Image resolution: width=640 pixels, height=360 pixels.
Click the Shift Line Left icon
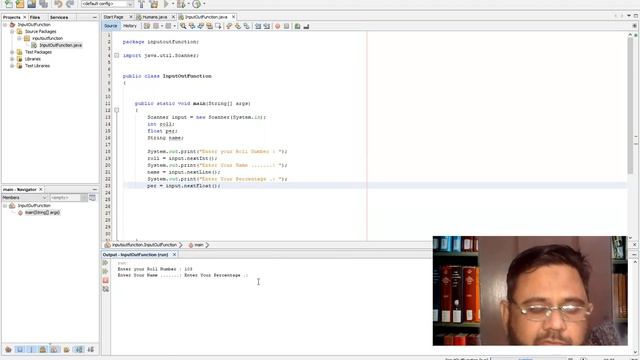point(258,26)
